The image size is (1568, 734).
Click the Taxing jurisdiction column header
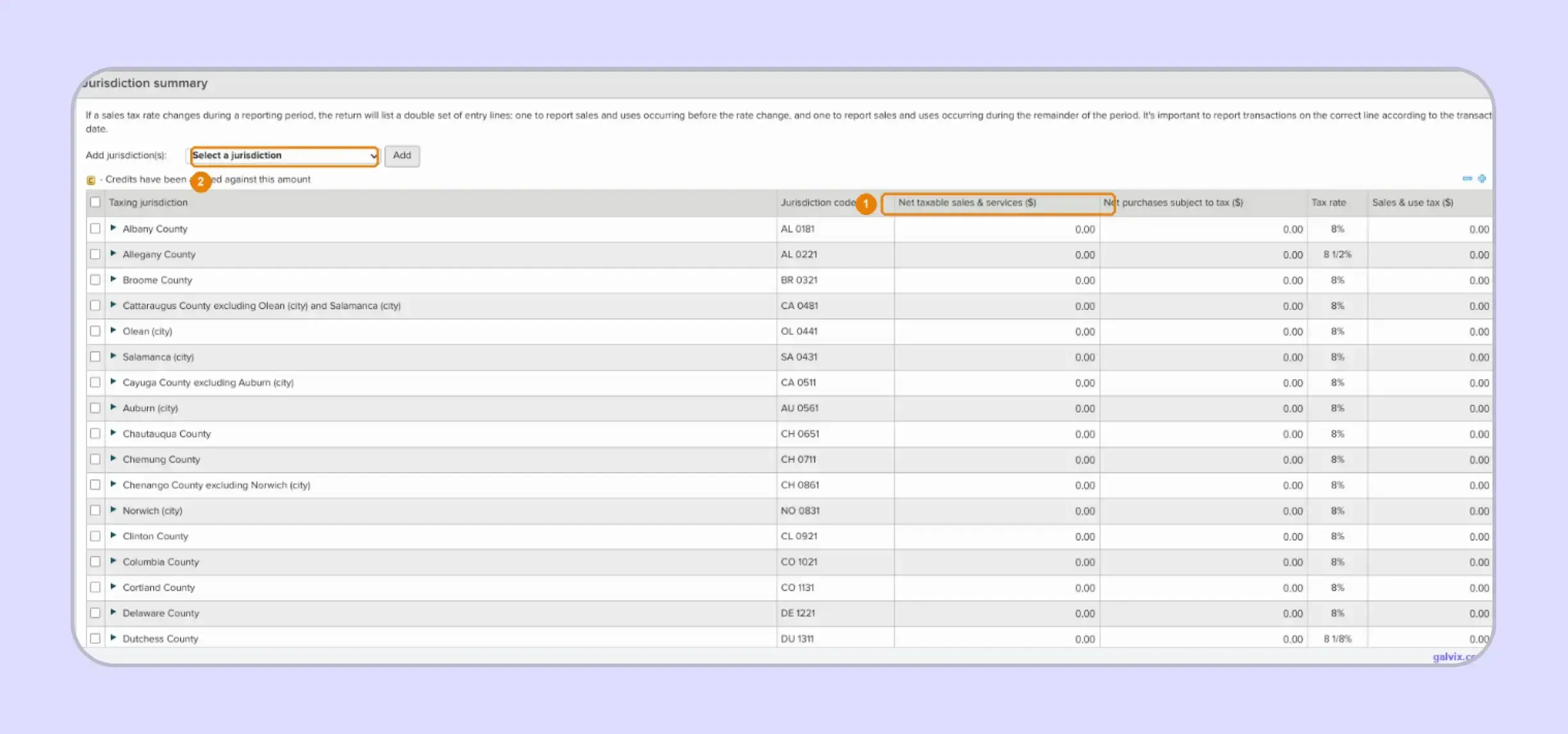coord(148,202)
